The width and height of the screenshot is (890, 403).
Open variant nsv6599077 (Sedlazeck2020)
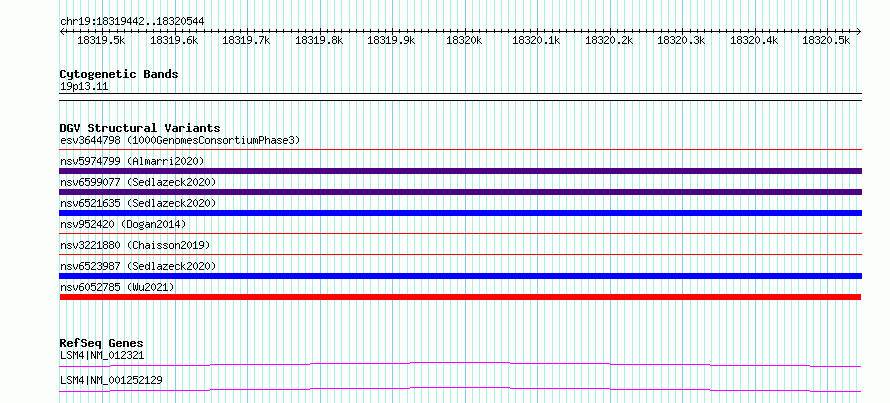(138, 182)
